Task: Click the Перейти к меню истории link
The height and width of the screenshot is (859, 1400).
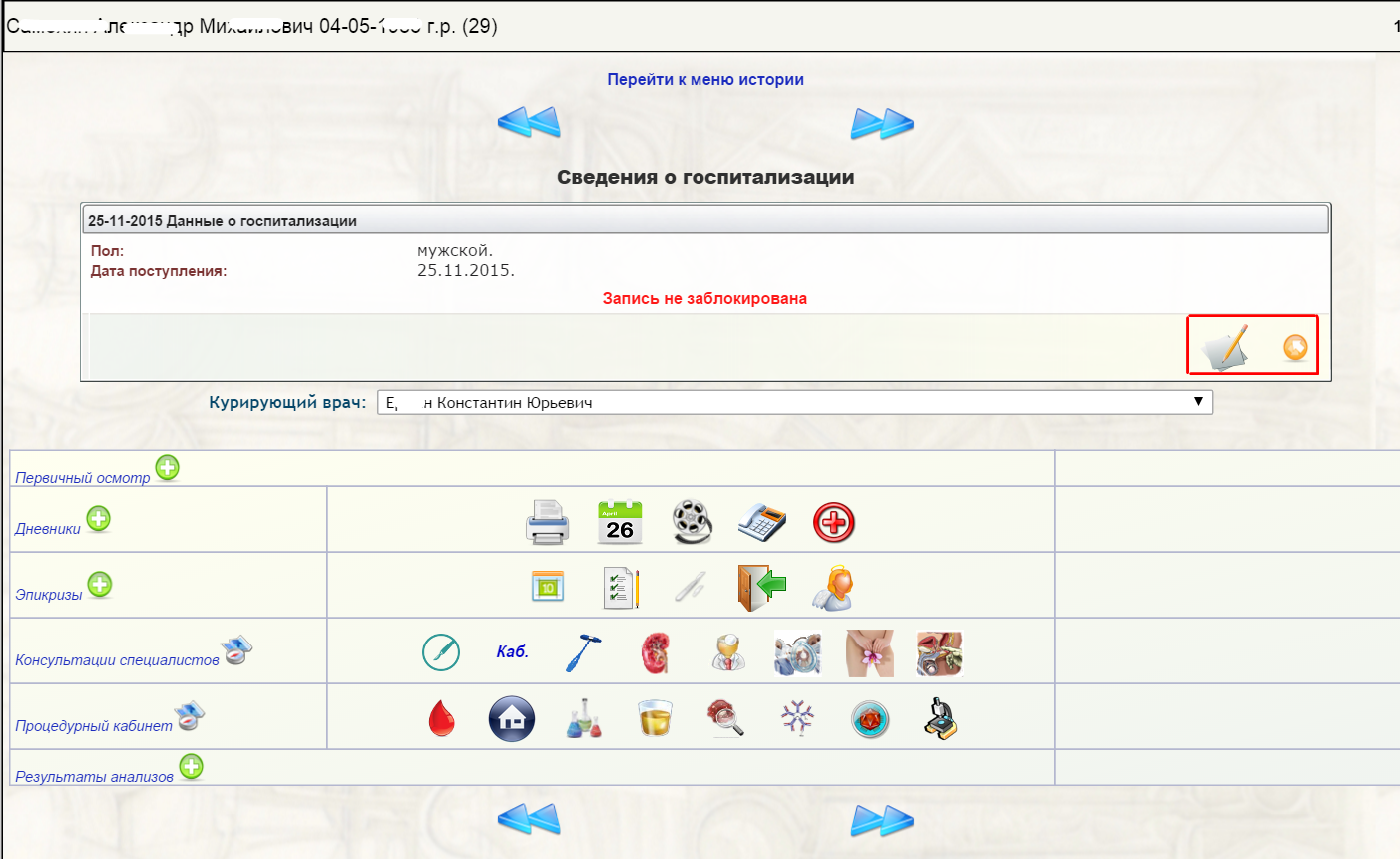Action: pyautogui.click(x=705, y=79)
